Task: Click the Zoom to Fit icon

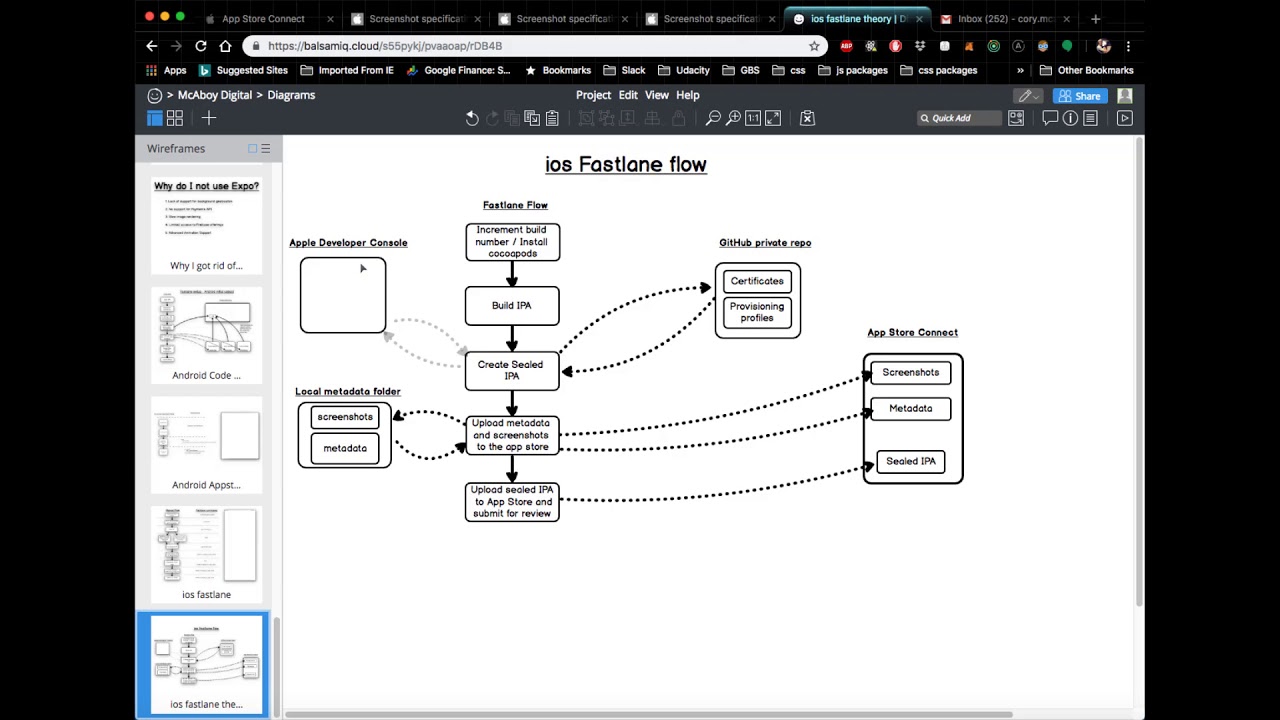Action: click(x=772, y=118)
